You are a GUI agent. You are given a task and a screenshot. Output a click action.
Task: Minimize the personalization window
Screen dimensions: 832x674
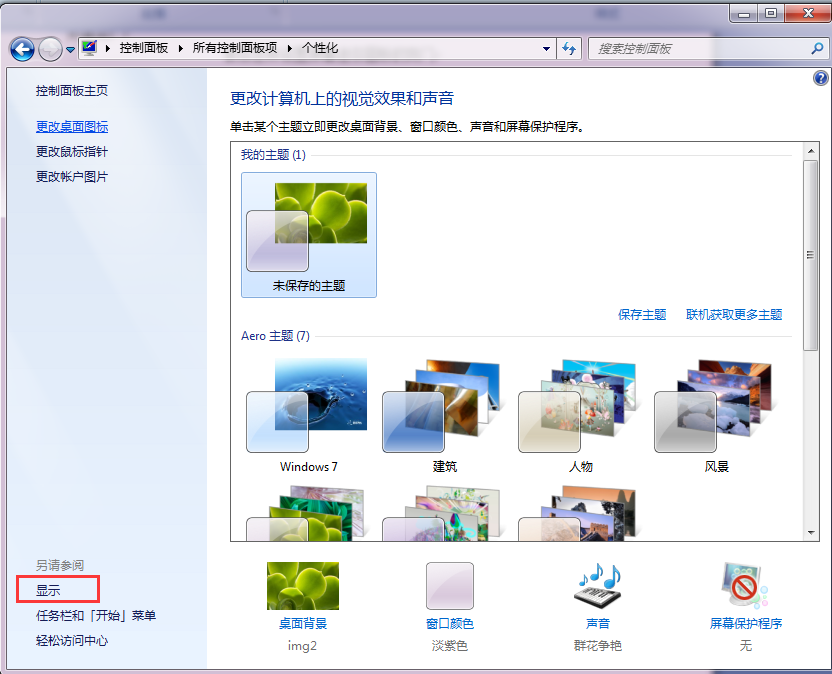[x=744, y=14]
